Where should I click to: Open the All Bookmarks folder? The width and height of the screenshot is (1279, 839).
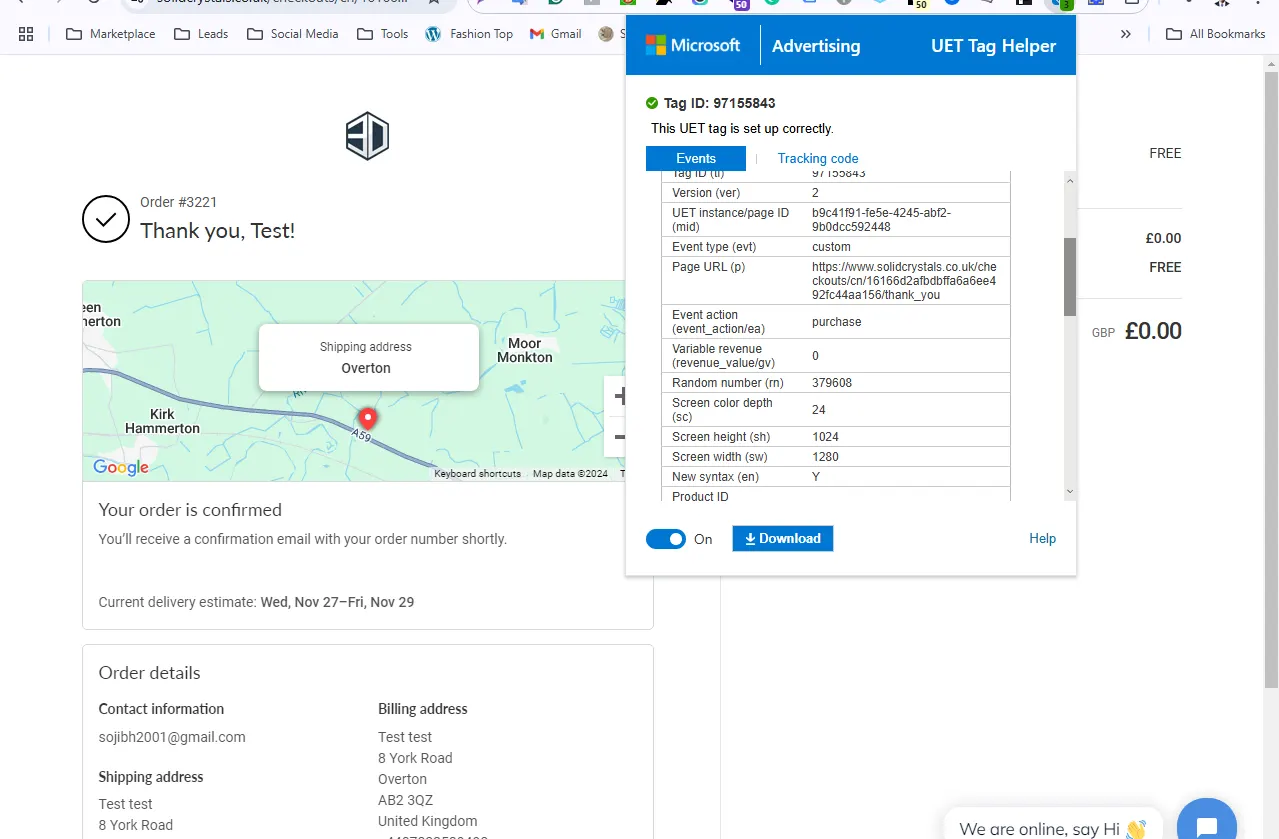[1216, 34]
